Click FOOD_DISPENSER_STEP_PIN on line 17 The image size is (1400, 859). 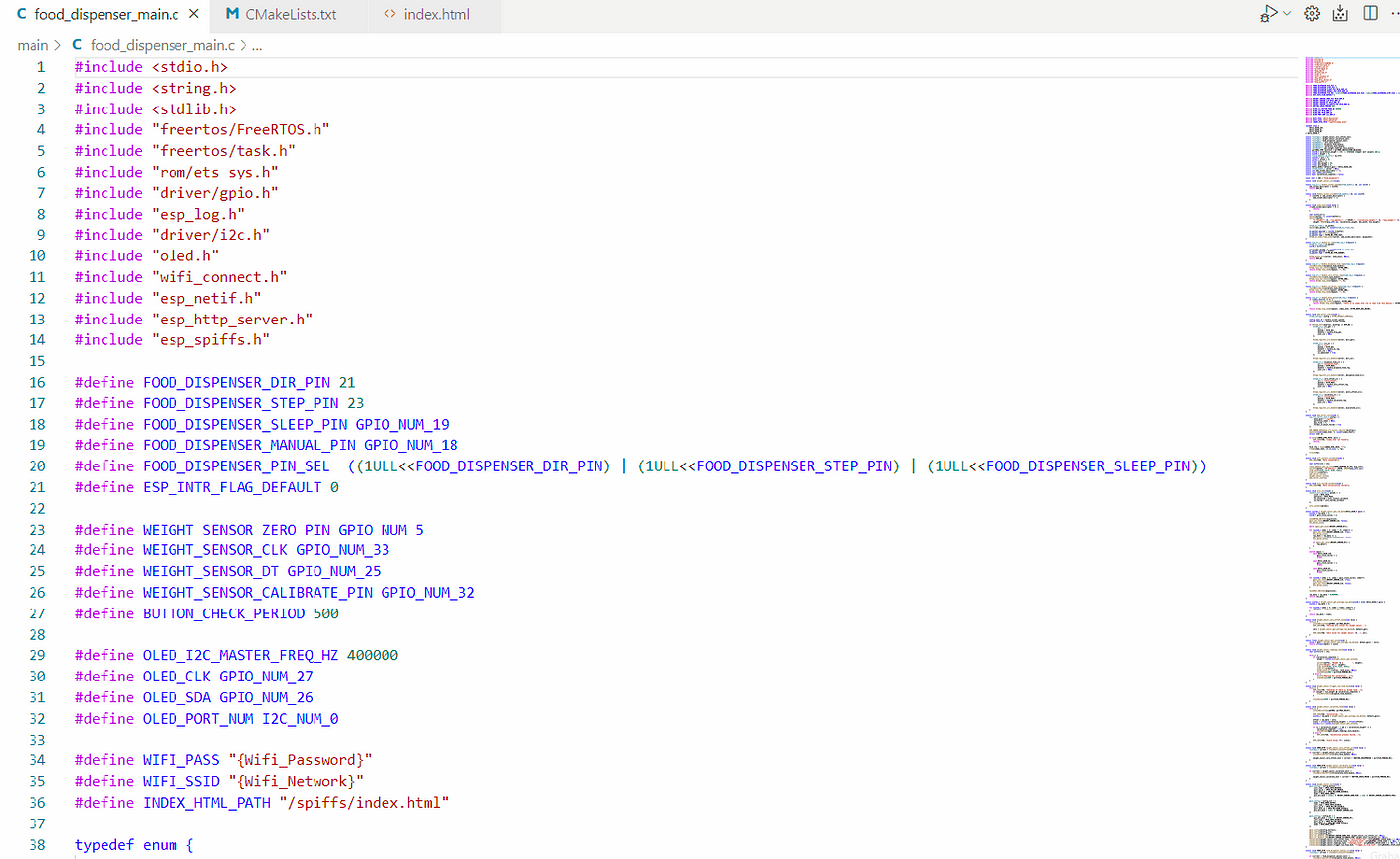[x=241, y=403]
